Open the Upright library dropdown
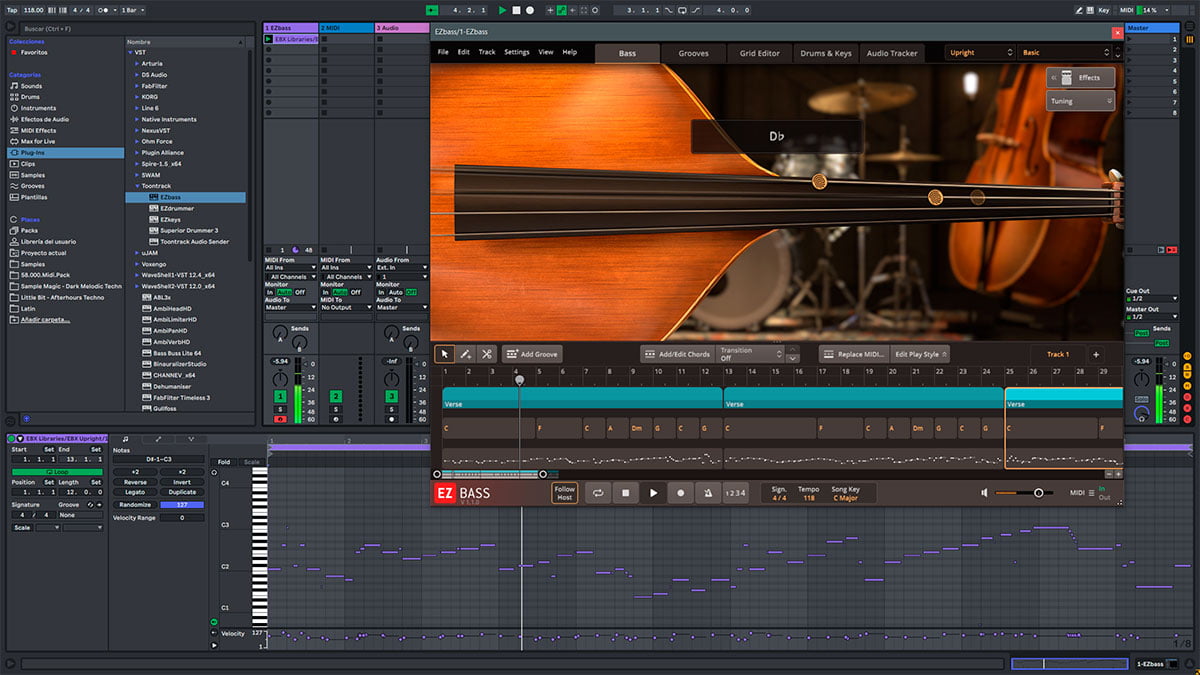This screenshot has height=675, width=1200. tap(979, 52)
